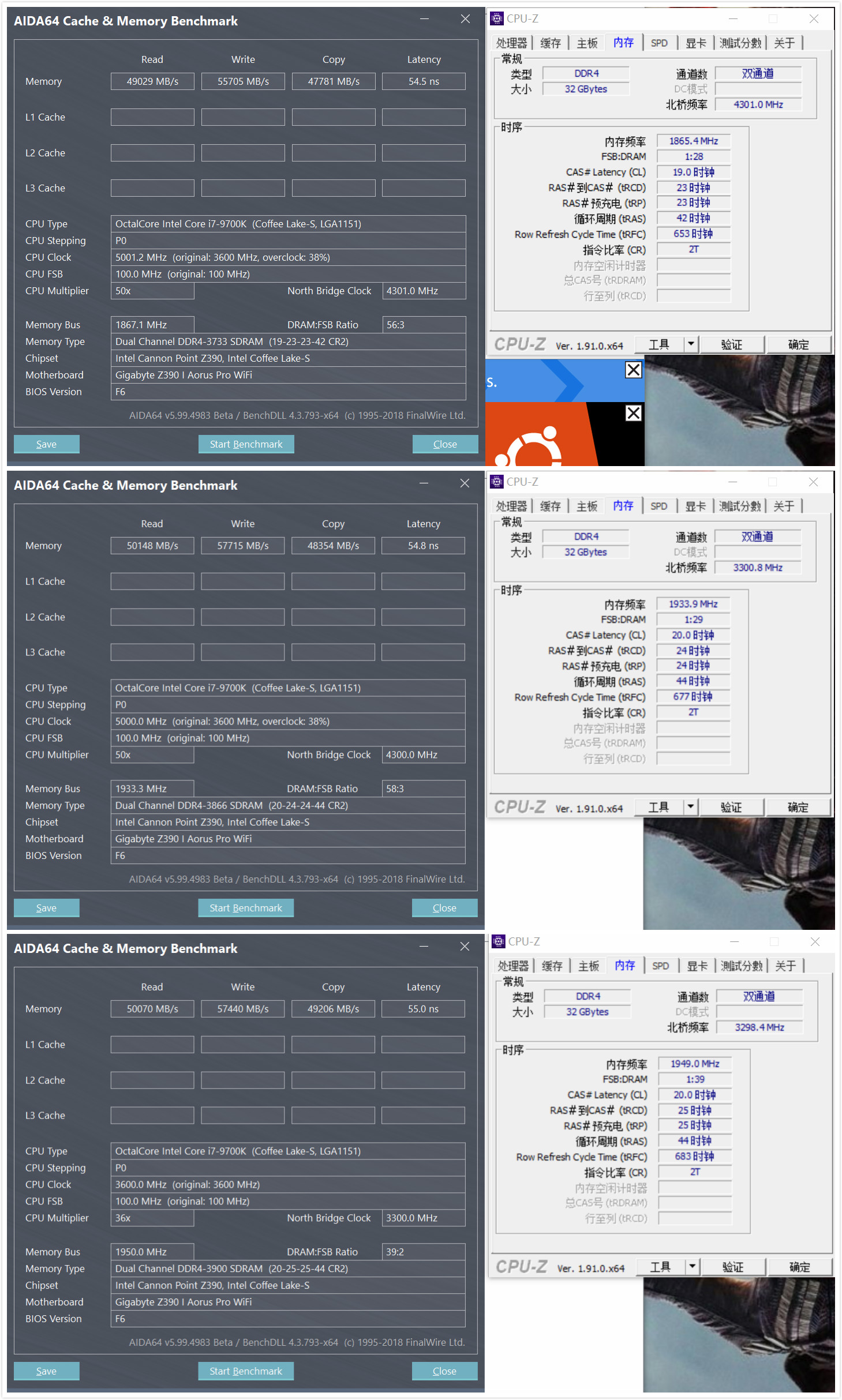Close the orange Ubuntu ad with its X
This screenshot has width=842, height=1400.
(633, 413)
